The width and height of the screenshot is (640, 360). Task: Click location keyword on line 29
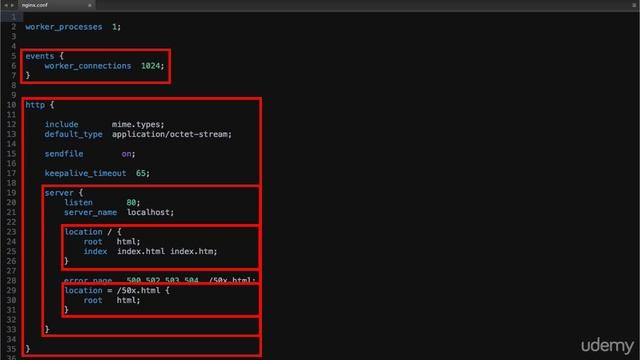coord(83,291)
